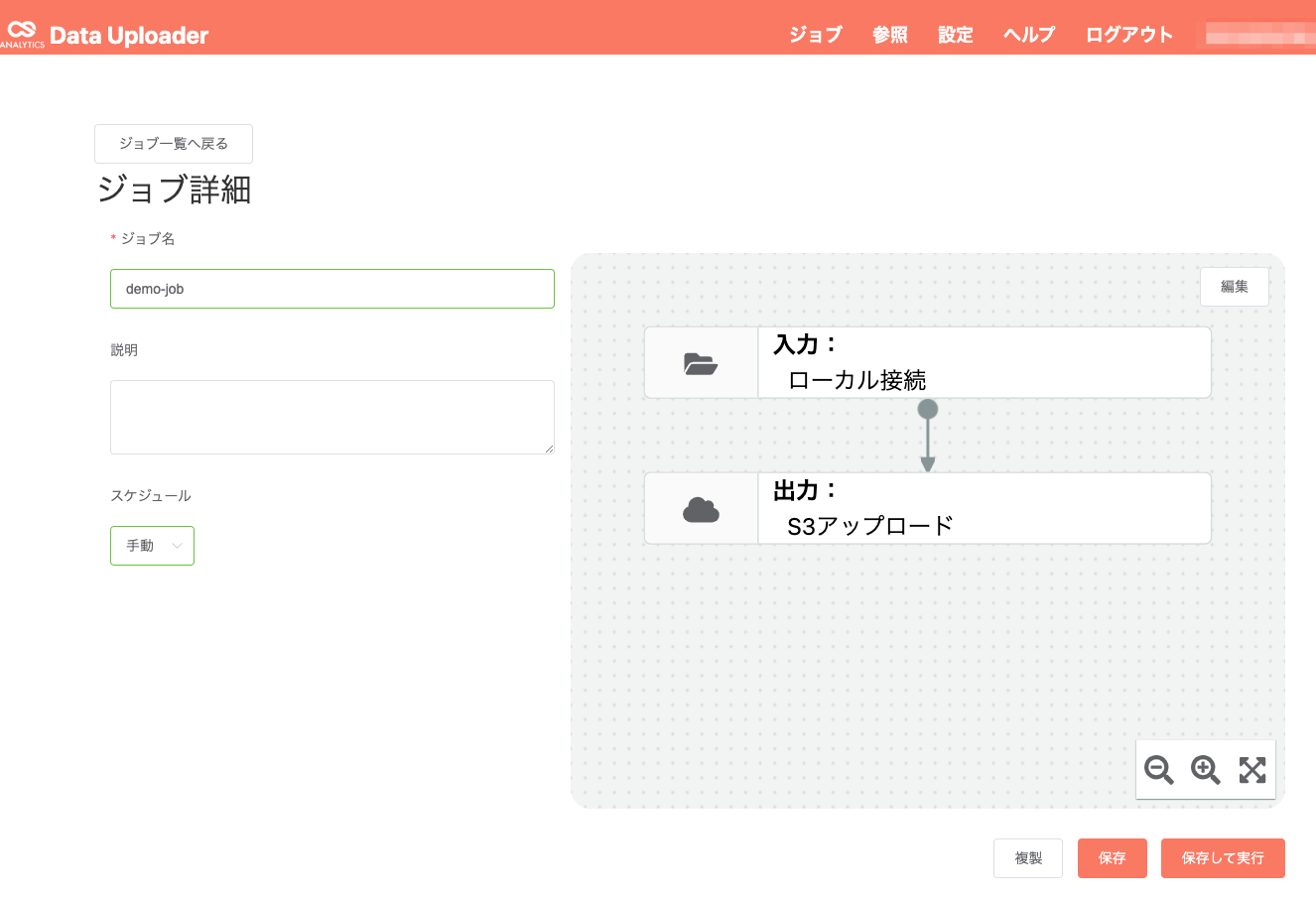The image size is (1316, 899).
Task: Click the folder icon on the ローカル接続 input node
Action: 702,362
